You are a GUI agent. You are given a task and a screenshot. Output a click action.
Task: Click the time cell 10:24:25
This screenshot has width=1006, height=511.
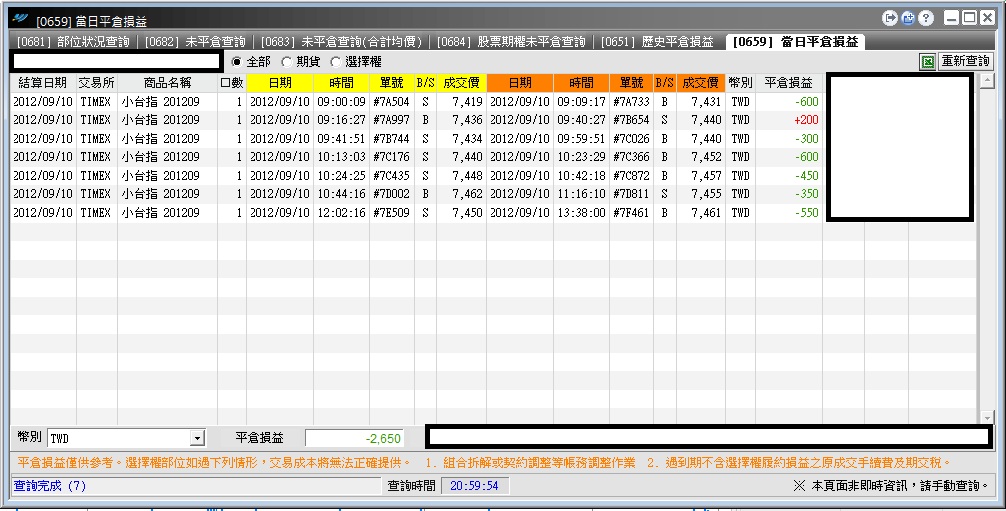(341, 176)
